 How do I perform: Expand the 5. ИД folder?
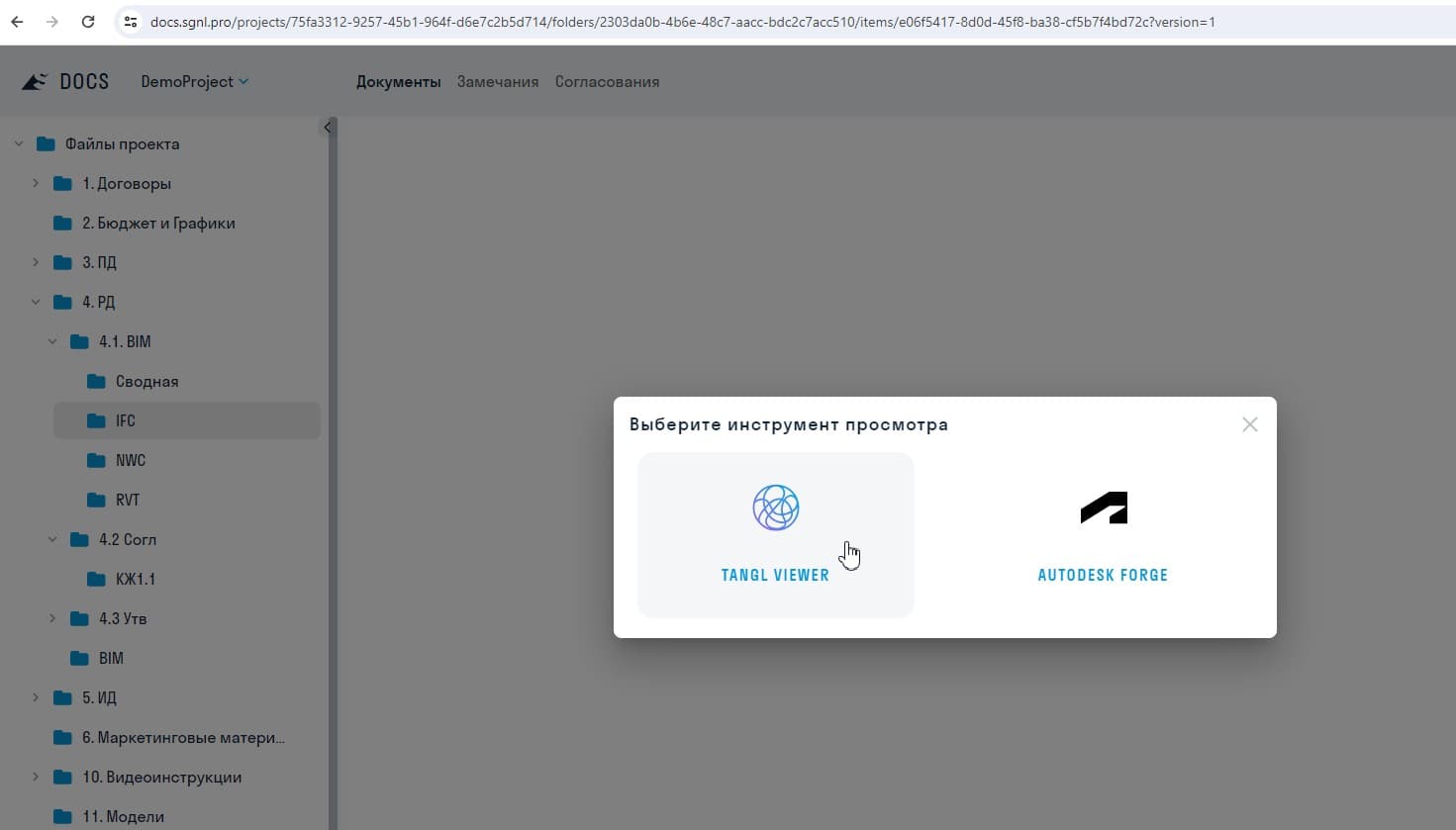click(x=36, y=696)
